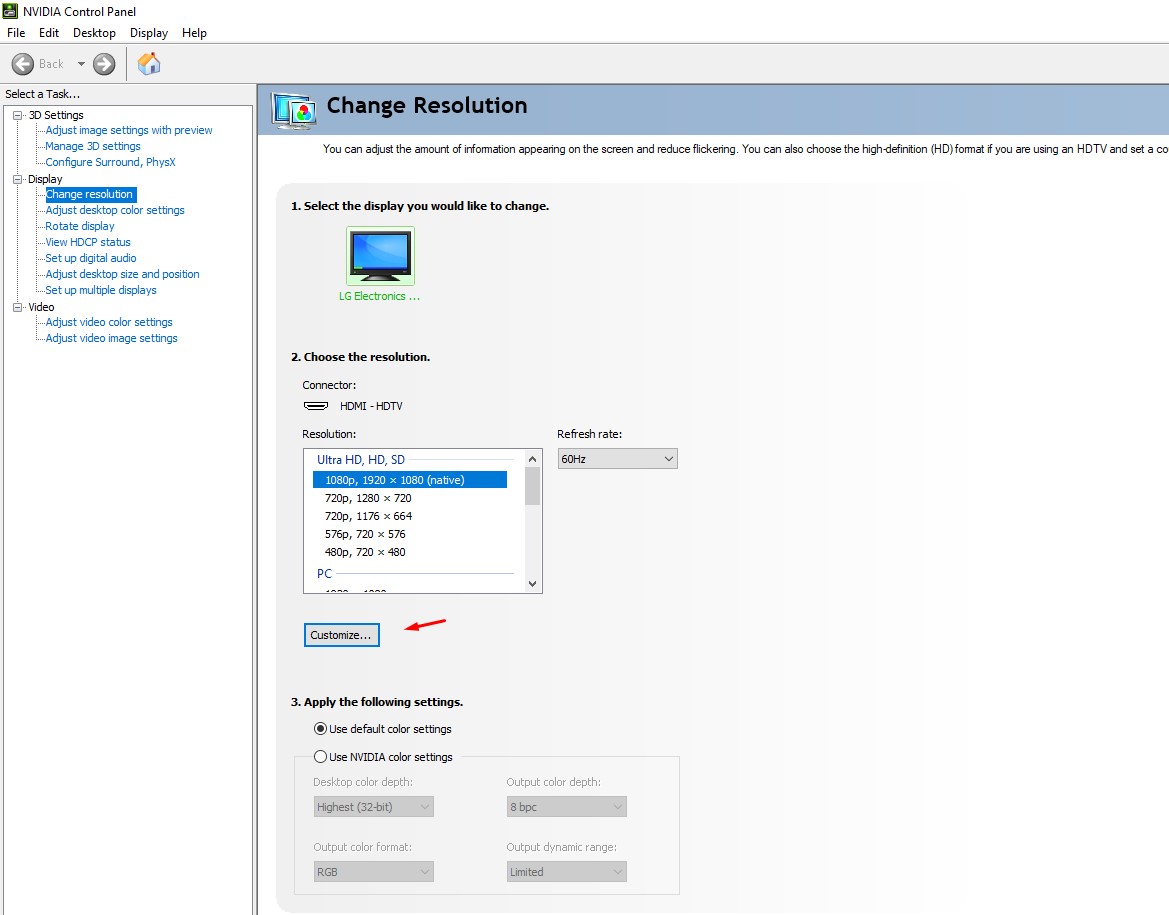Select Change resolution in task tree
The image size is (1169, 915).
pos(90,194)
